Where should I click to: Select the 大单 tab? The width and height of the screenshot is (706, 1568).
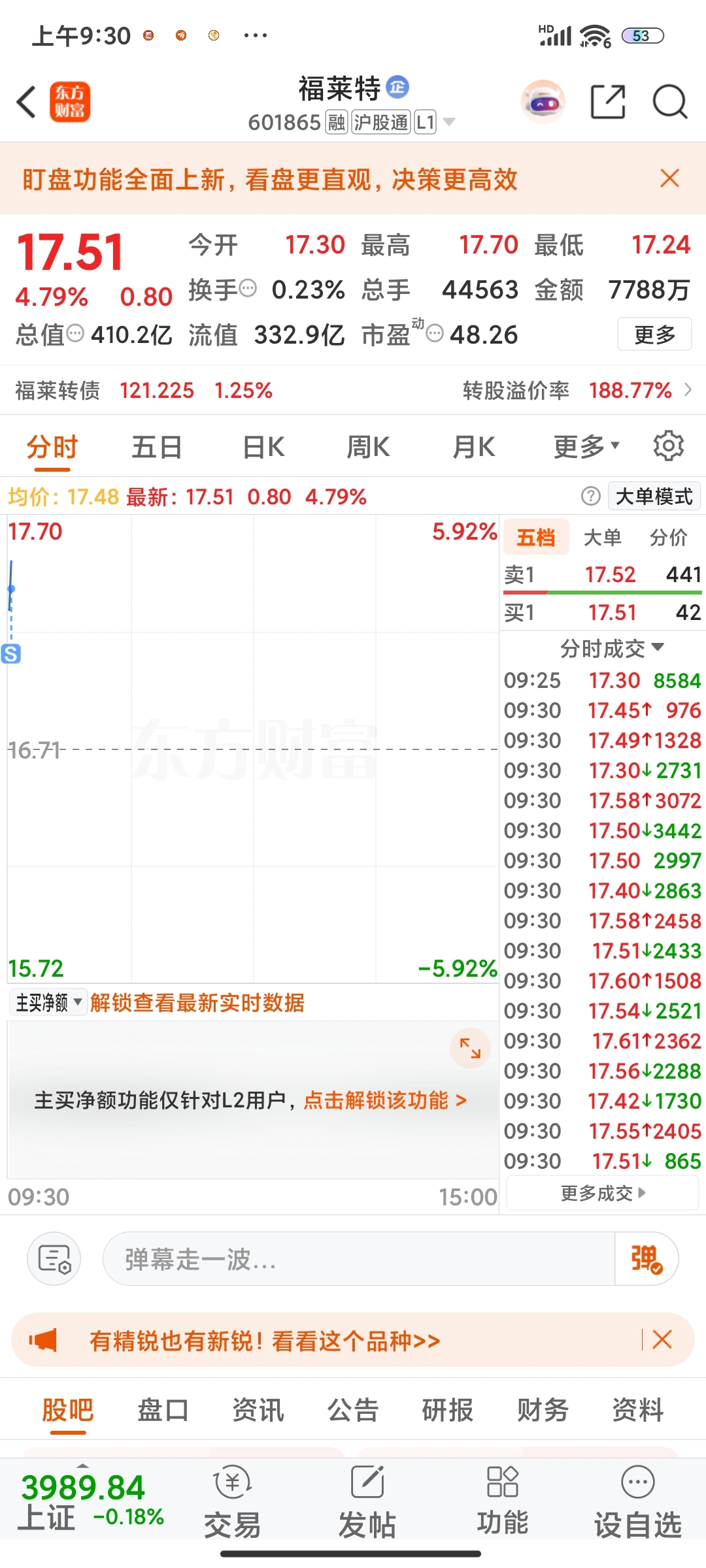(x=602, y=538)
